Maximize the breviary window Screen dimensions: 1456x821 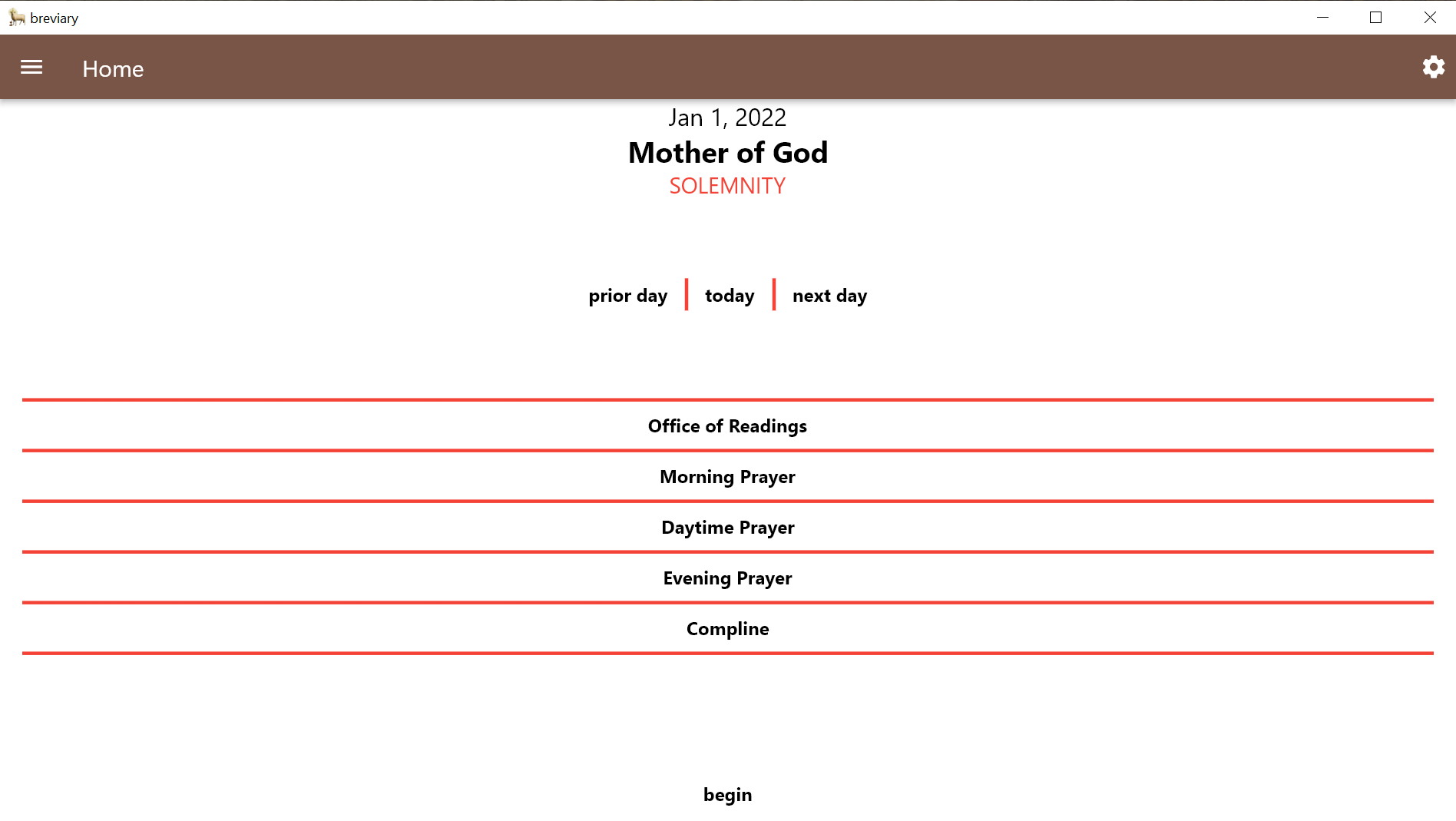click(1375, 17)
